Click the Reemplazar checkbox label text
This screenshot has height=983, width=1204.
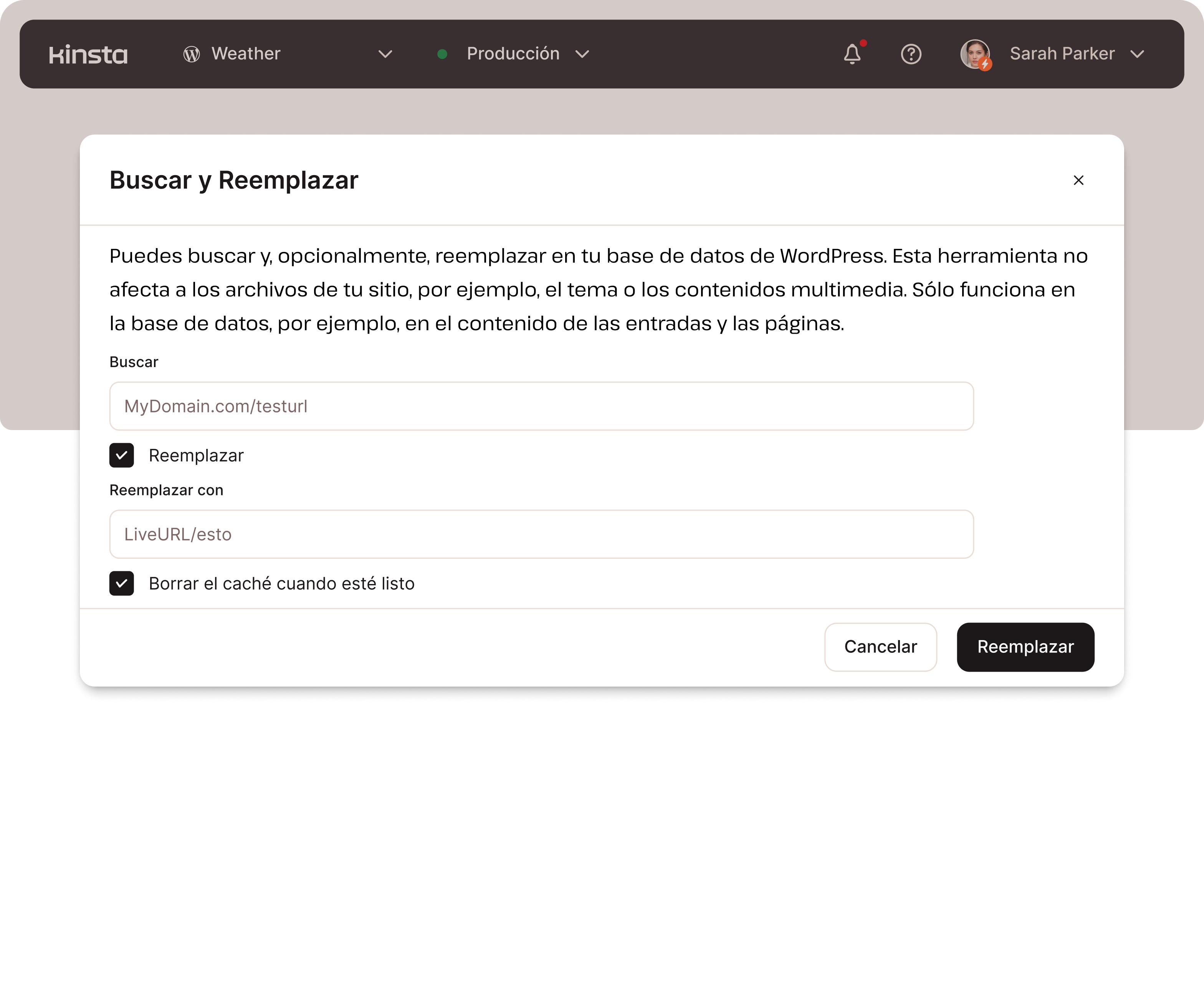click(196, 455)
